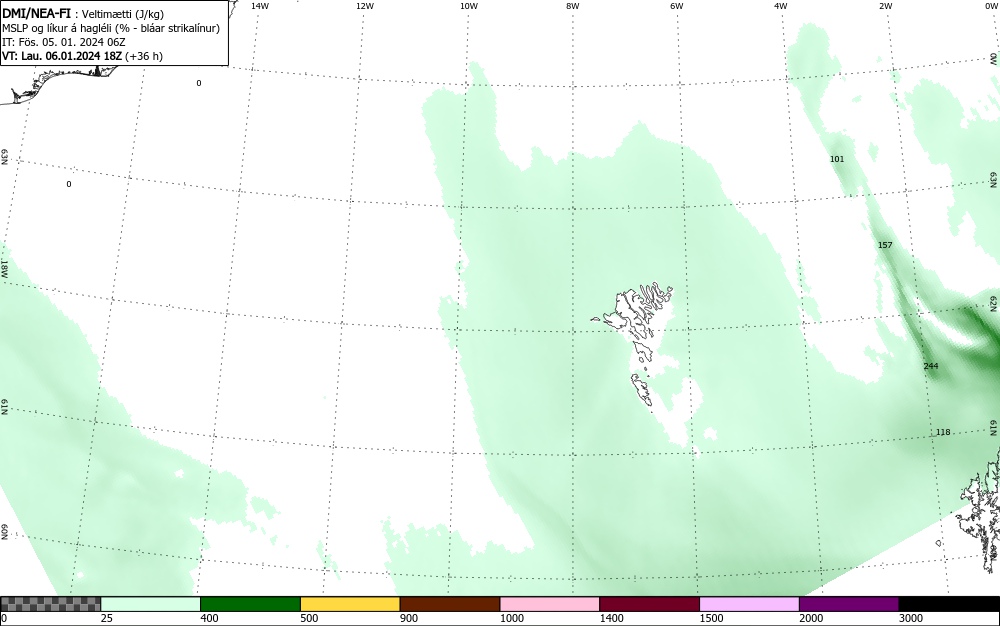The width and height of the screenshot is (1000, 626).
Task: Click the lavender 1500-2000 legend swatch
Action: 749,604
